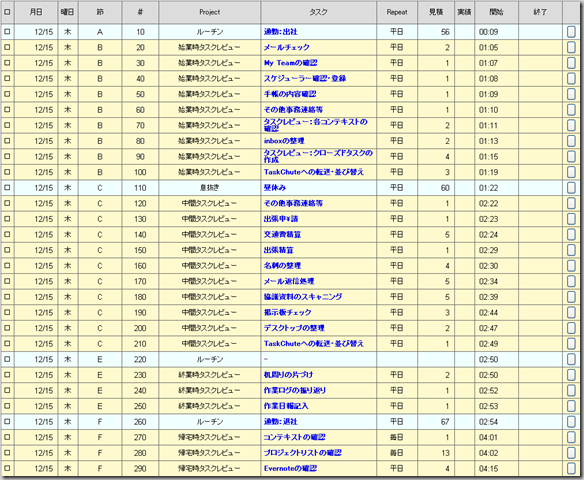Click the タスク column header
The image size is (584, 480).
tap(318, 12)
